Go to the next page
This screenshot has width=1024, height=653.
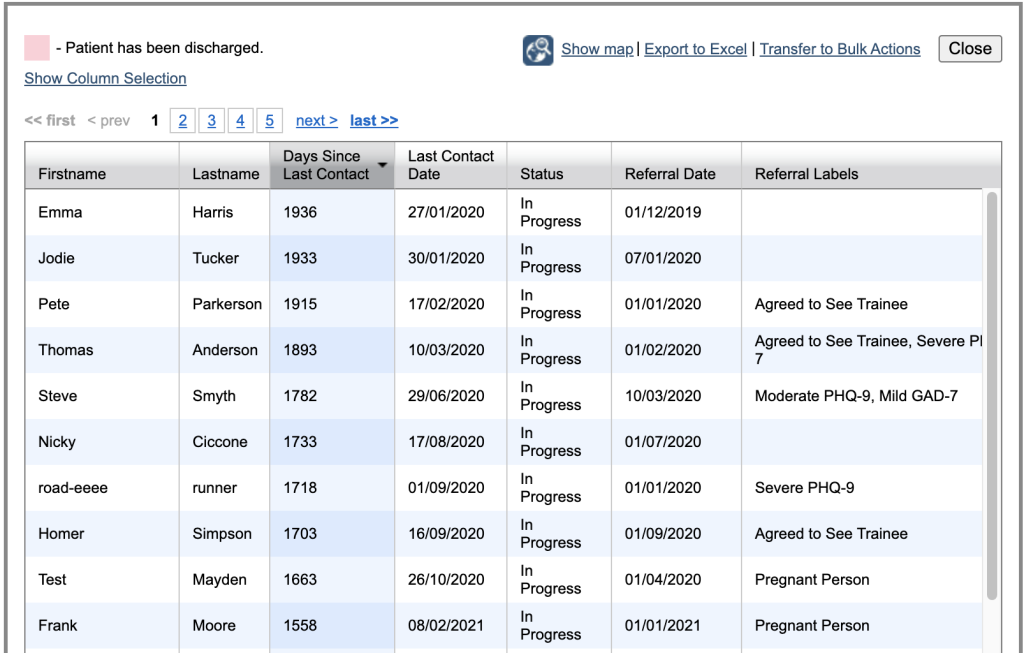tap(316, 121)
